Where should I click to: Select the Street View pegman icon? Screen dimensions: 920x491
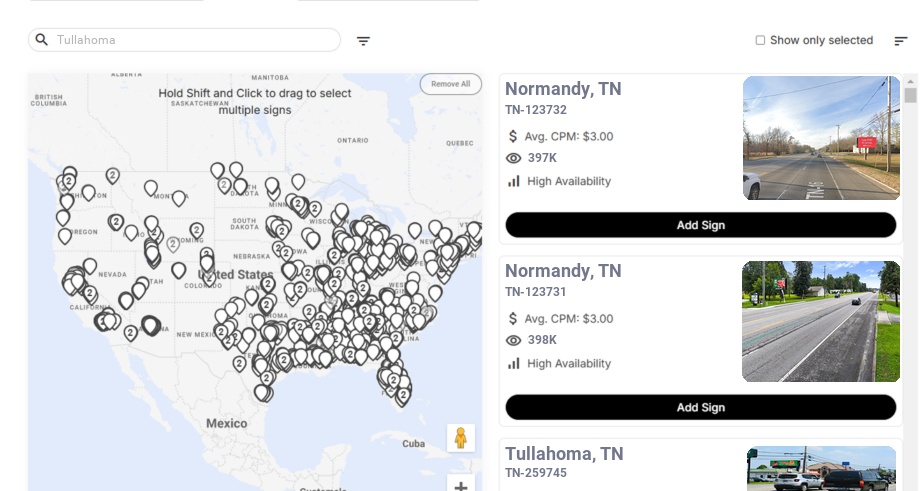(x=460, y=438)
